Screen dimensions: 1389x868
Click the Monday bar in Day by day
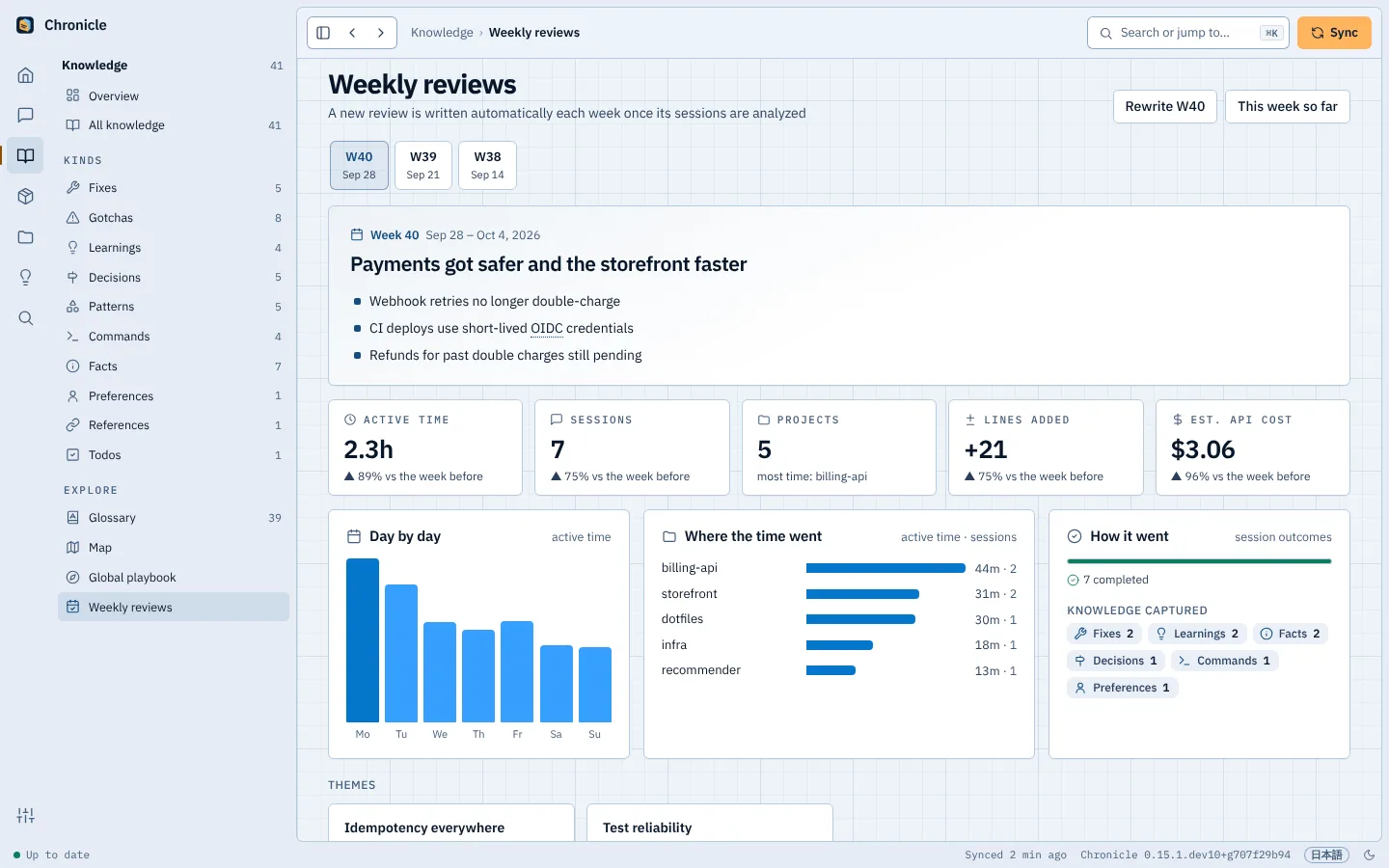(x=363, y=640)
